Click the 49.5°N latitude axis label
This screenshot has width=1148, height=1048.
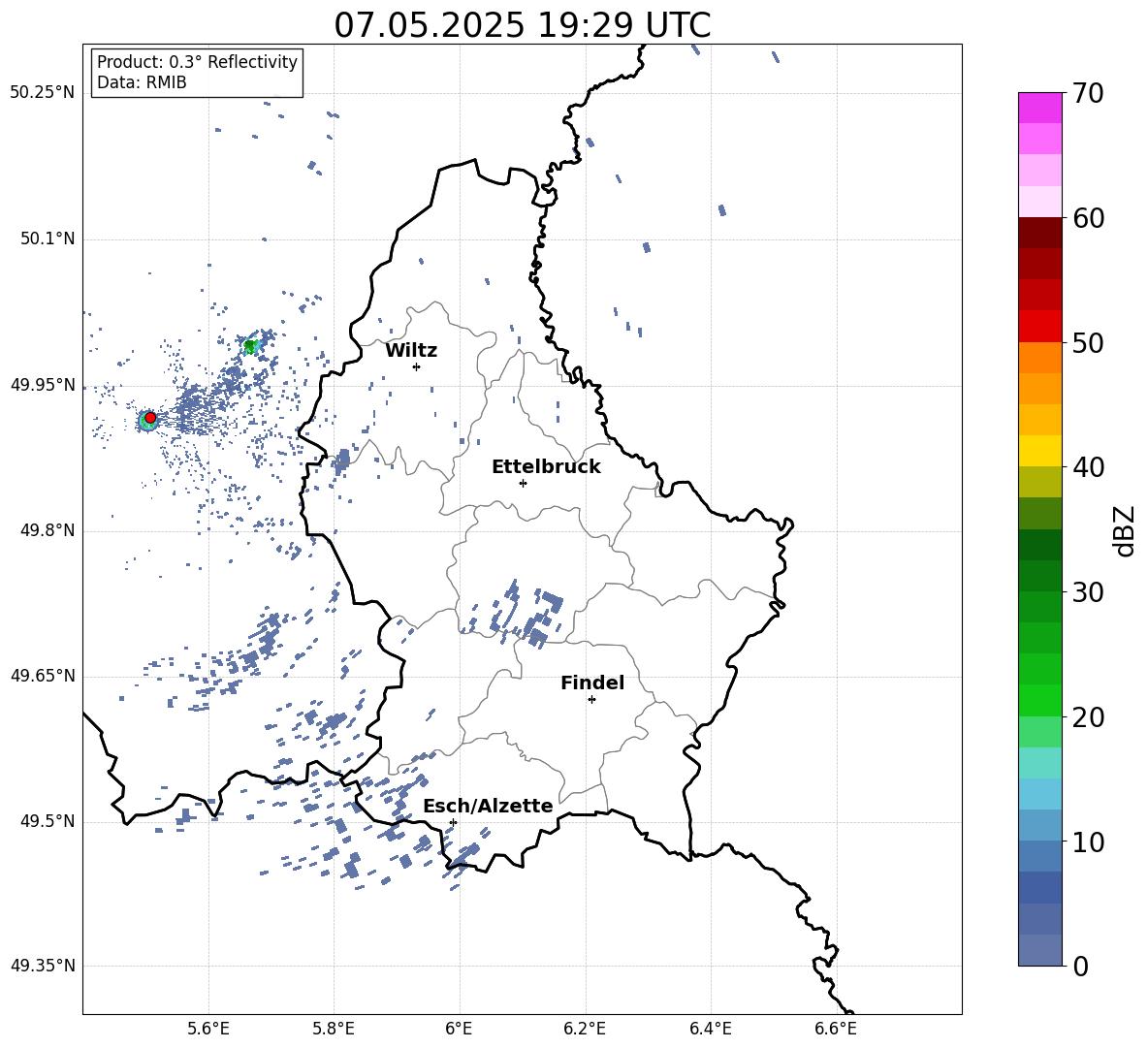point(48,821)
